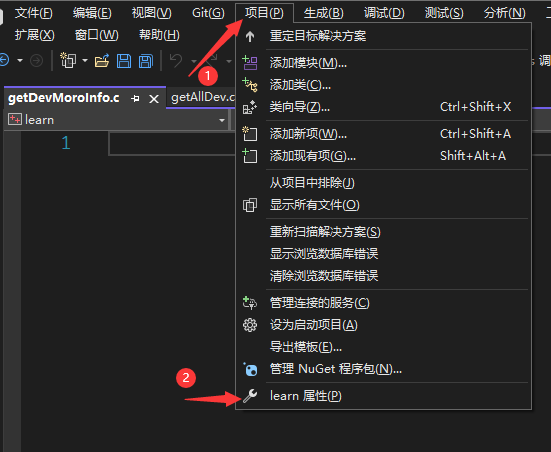
Task: Open the 帮助(H) menu
Action: [159, 35]
